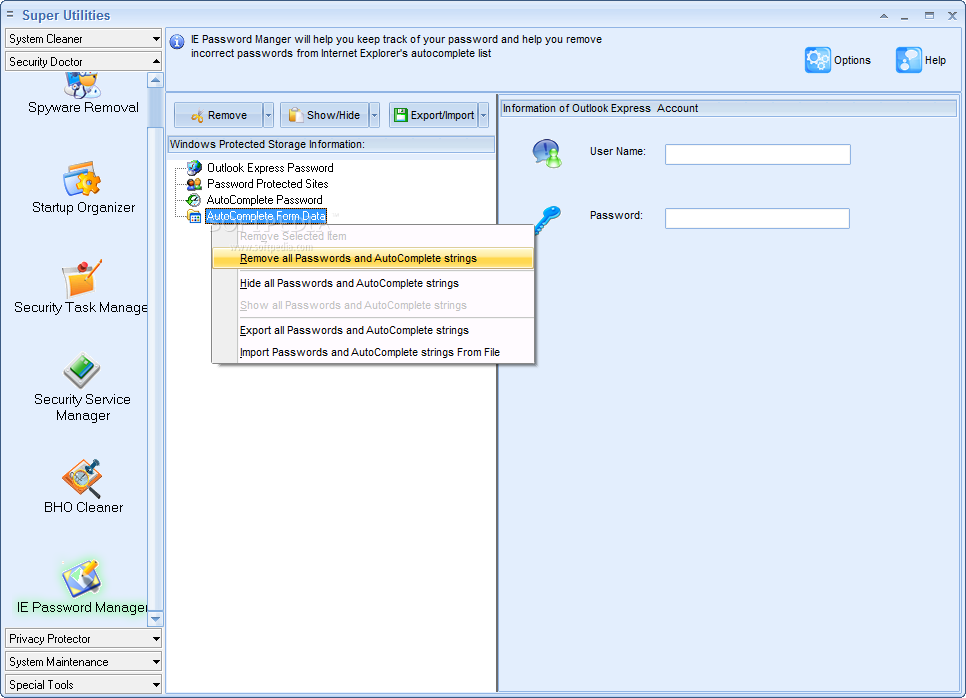The width and height of the screenshot is (966, 698).
Task: Click the ribbon collapse arrow in title bar
Action: click(x=883, y=16)
